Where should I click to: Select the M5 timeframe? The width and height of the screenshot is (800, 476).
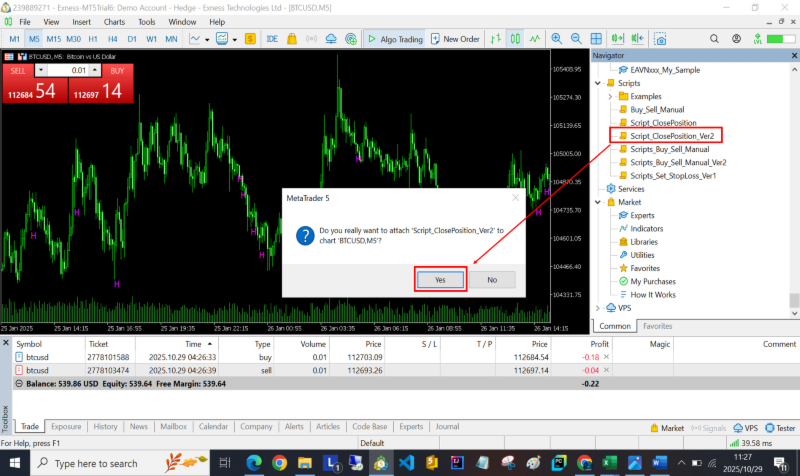[34, 39]
